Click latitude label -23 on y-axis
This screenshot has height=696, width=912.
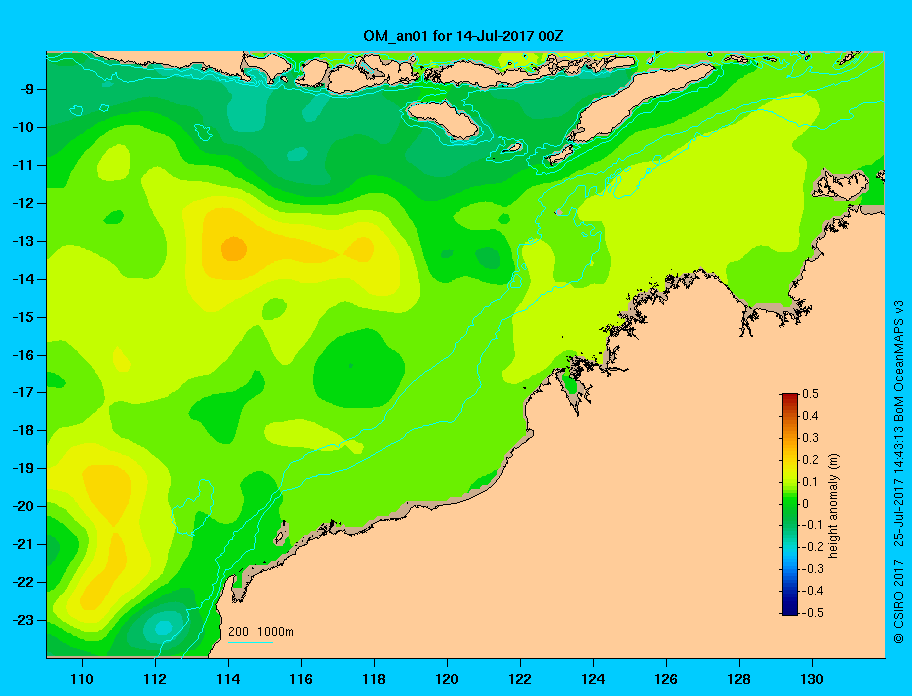[x=23, y=620]
